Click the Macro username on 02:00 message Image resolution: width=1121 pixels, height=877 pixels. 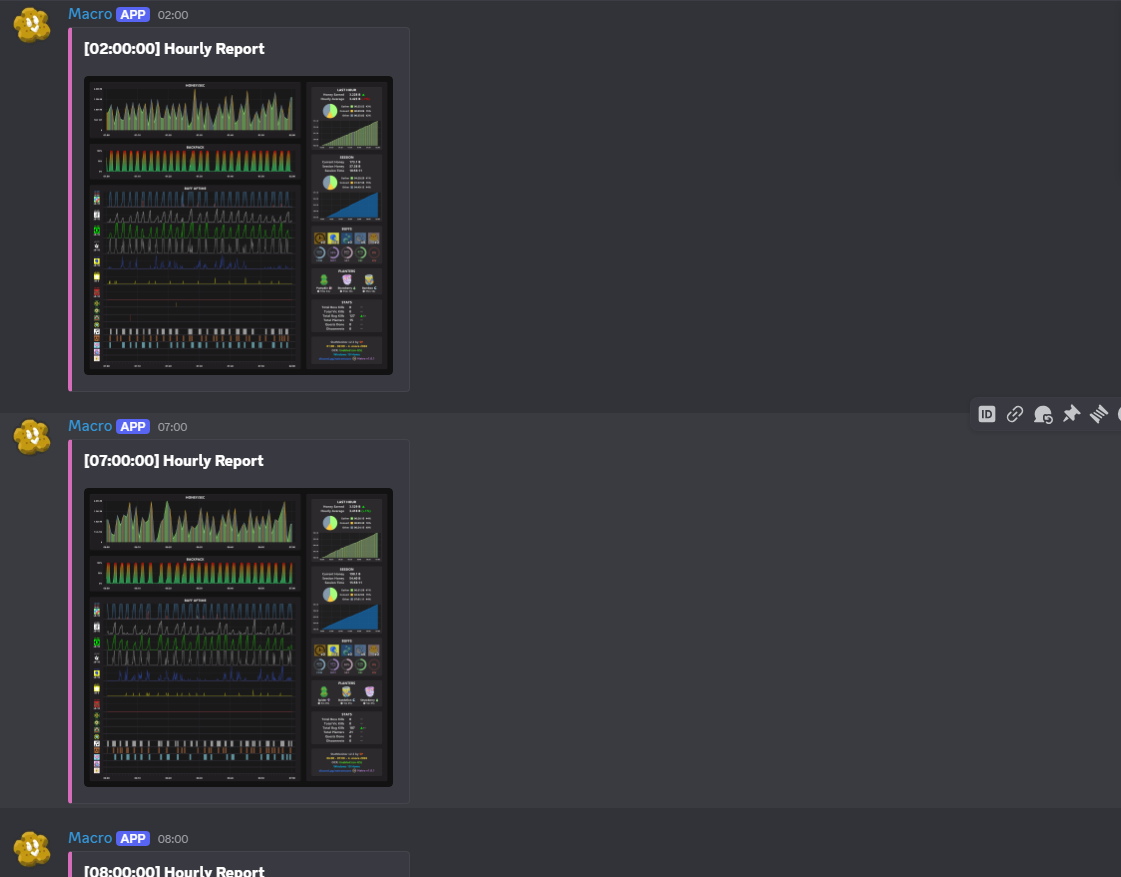[90, 14]
